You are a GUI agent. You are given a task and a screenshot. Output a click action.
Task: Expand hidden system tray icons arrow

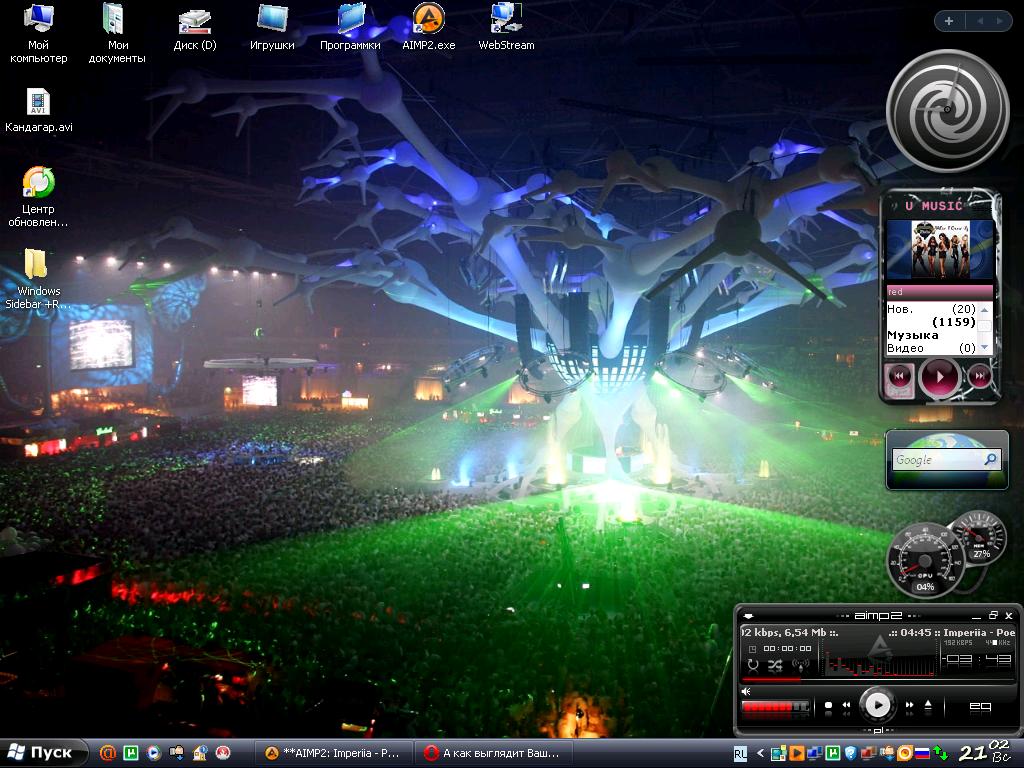[760, 753]
